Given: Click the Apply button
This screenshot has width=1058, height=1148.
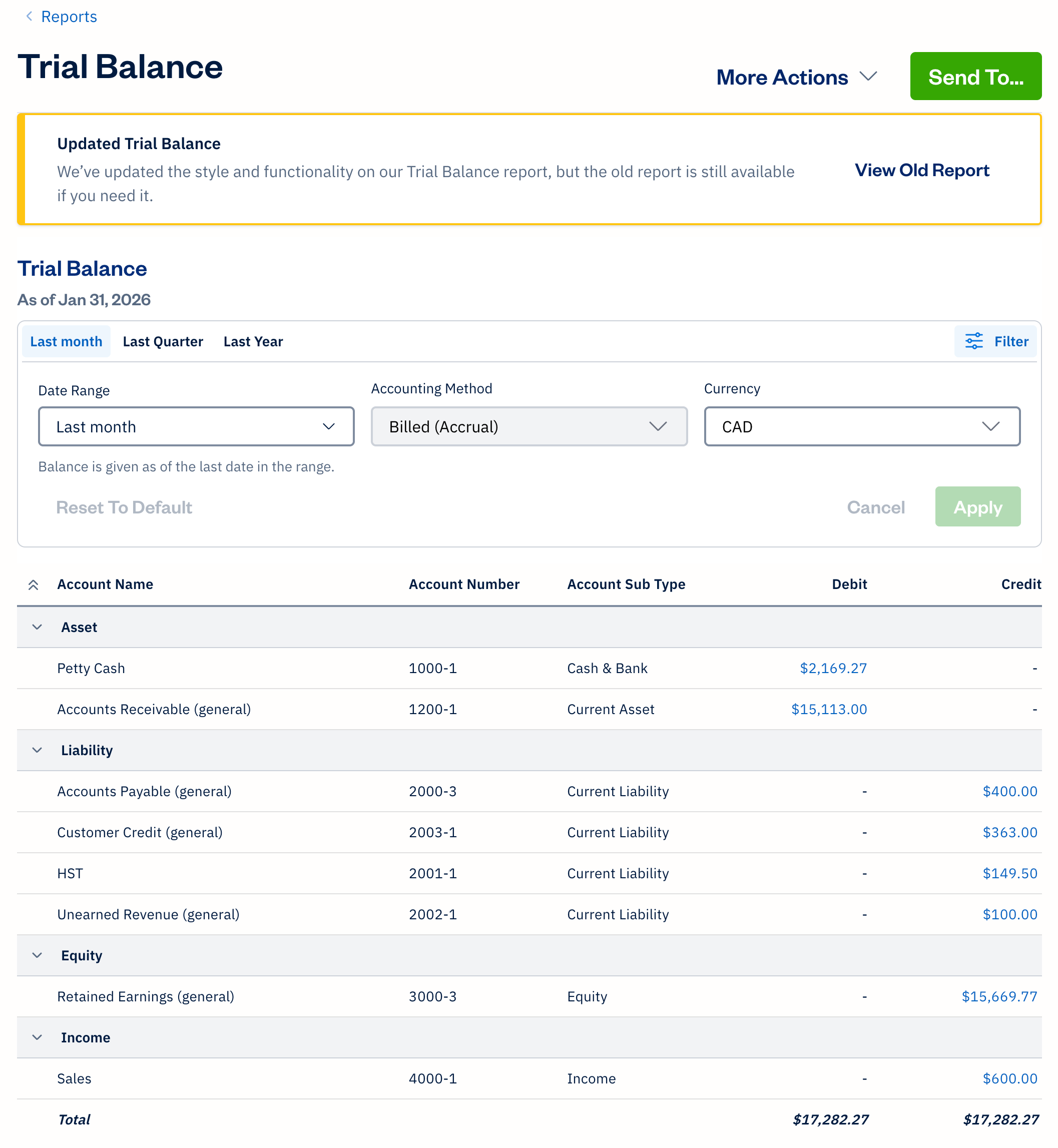Looking at the screenshot, I should point(977,507).
